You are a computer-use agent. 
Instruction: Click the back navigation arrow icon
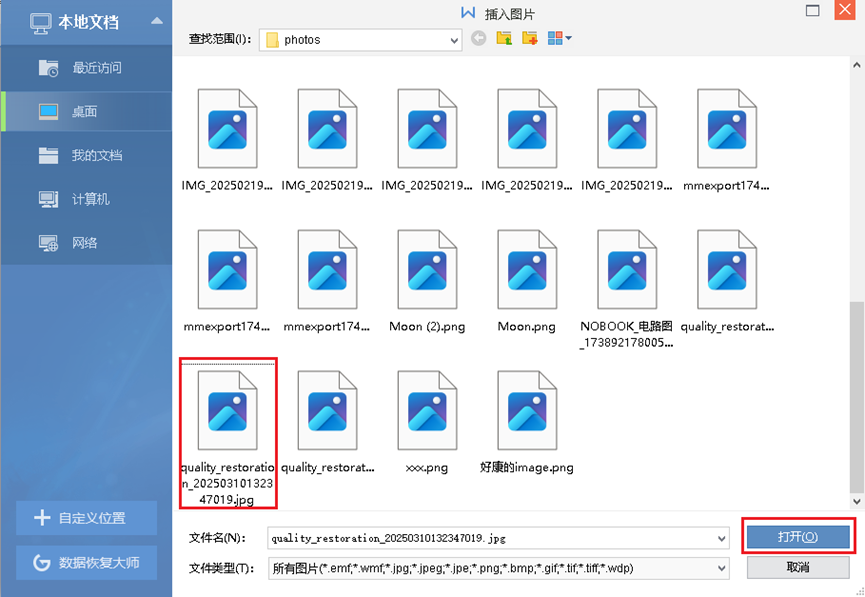478,39
